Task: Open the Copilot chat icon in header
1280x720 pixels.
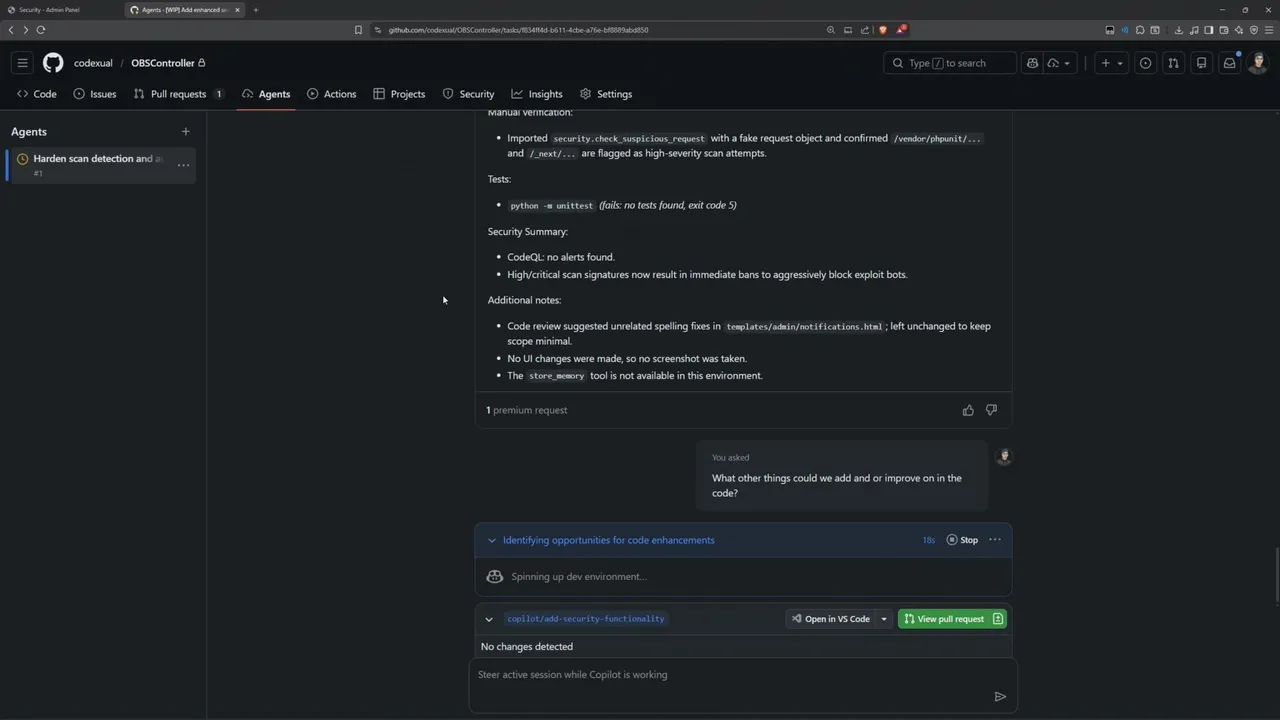Action: [1032, 63]
